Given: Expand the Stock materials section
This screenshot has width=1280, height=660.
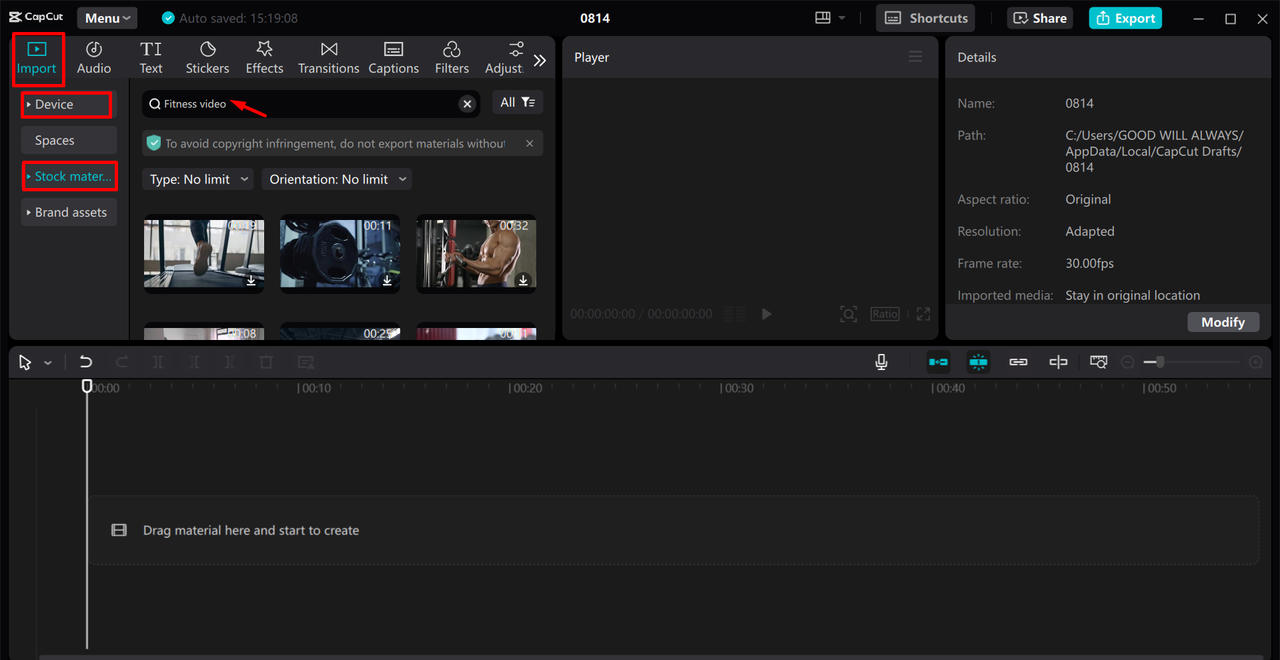Looking at the screenshot, I should 68,176.
